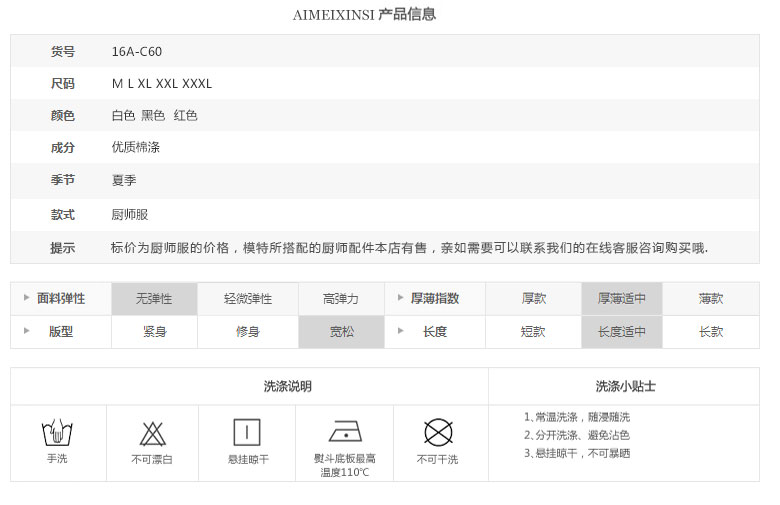Click the iron temperature icon

(345, 431)
